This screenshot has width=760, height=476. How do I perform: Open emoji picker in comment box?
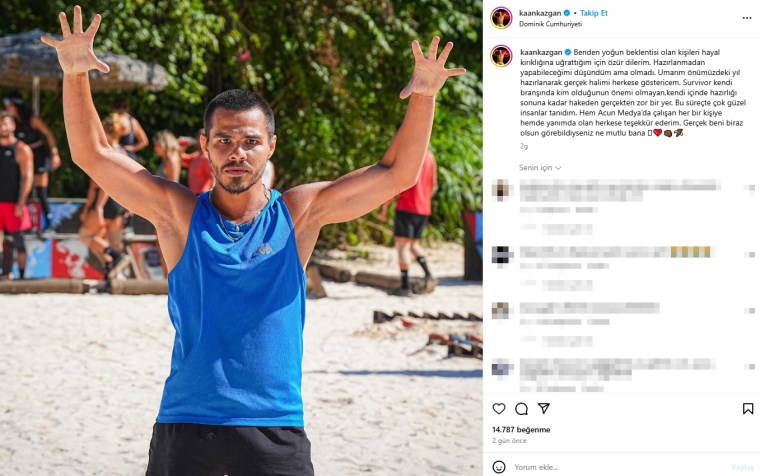tap(499, 467)
